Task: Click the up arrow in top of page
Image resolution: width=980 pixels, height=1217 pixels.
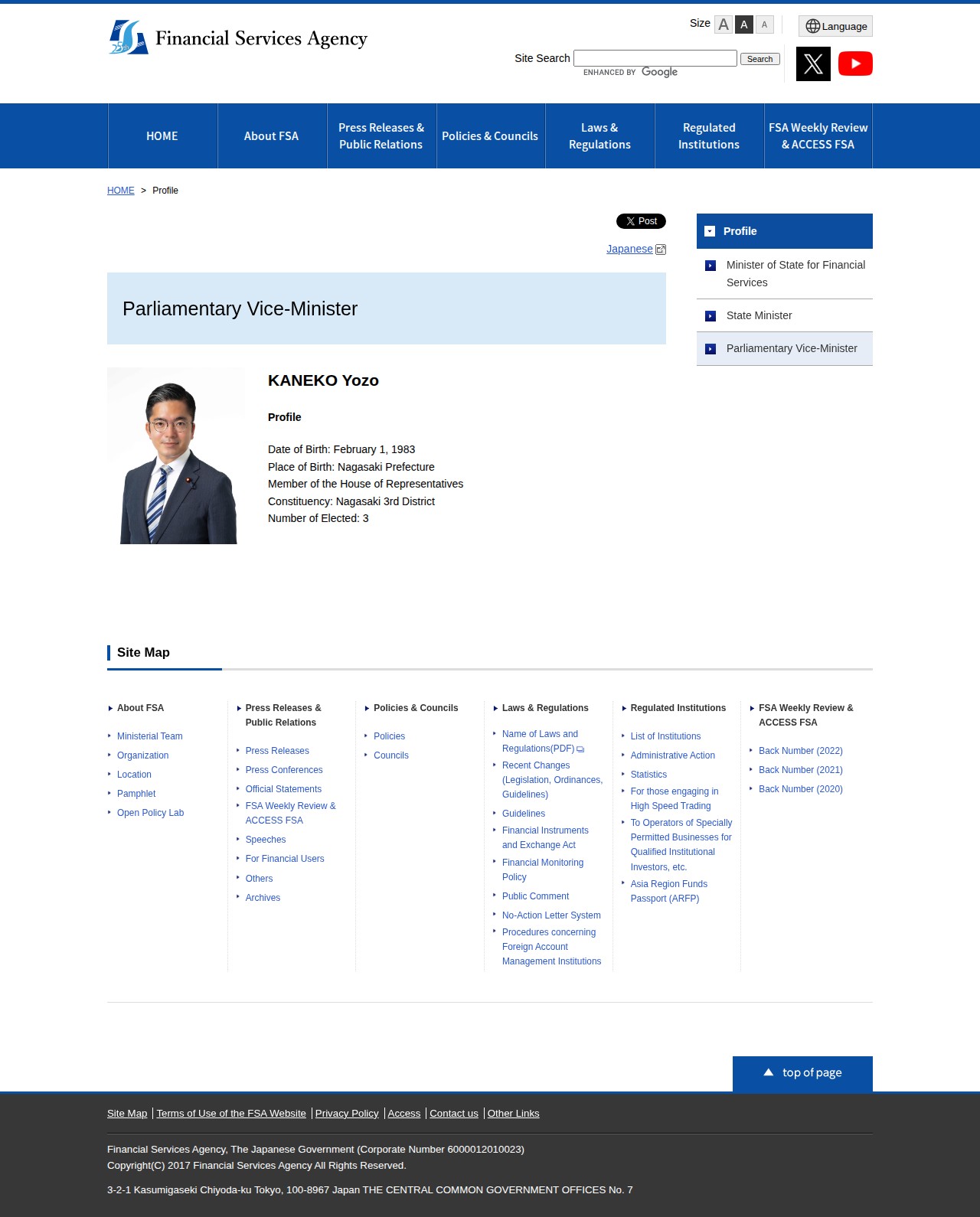Action: [x=769, y=1072]
